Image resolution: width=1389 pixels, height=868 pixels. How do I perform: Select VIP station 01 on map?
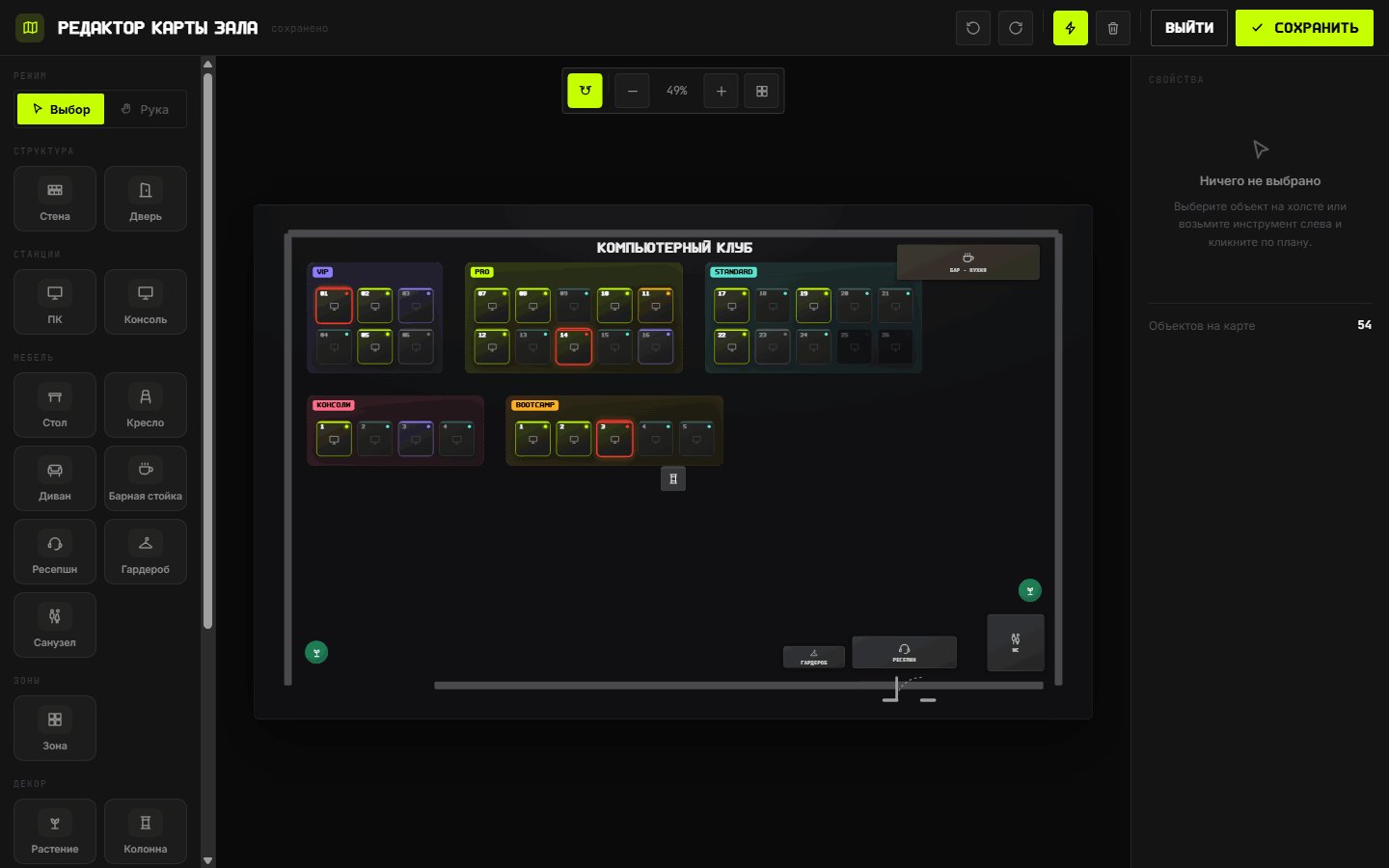point(334,306)
